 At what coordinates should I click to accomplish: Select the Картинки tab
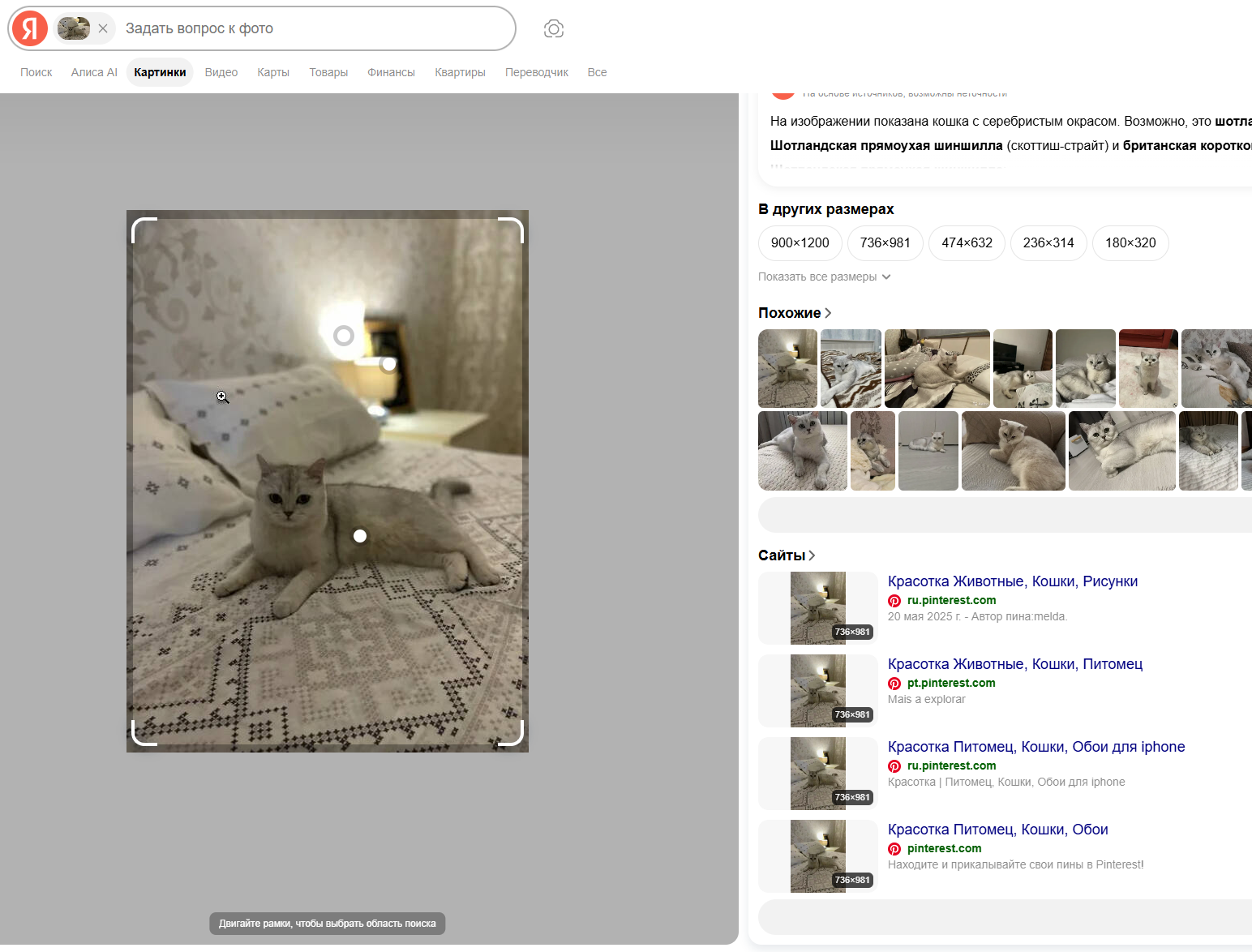(160, 72)
